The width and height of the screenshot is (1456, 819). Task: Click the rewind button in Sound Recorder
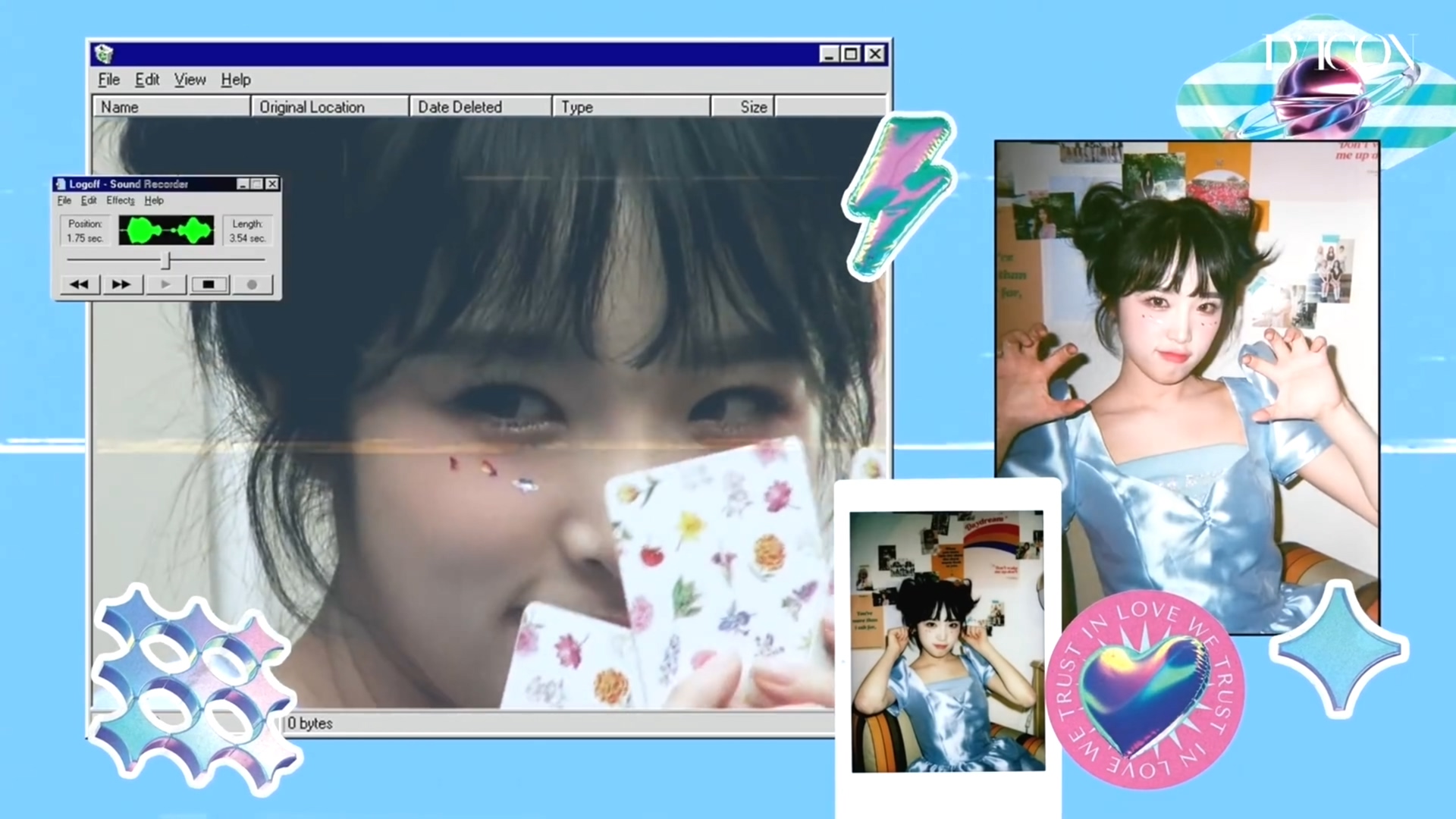click(x=79, y=284)
